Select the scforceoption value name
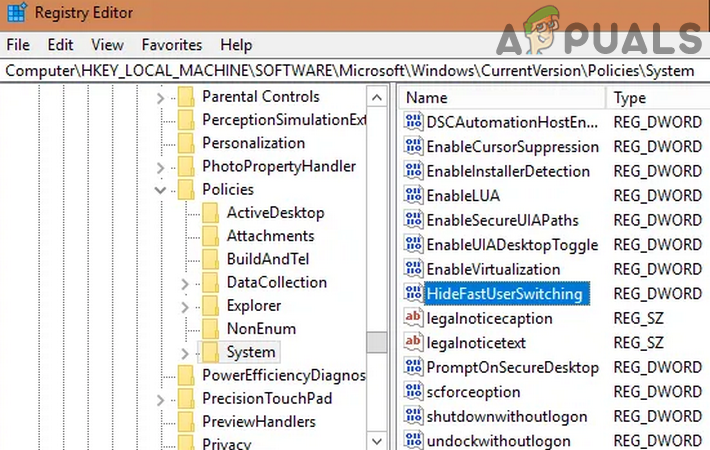 [473, 392]
